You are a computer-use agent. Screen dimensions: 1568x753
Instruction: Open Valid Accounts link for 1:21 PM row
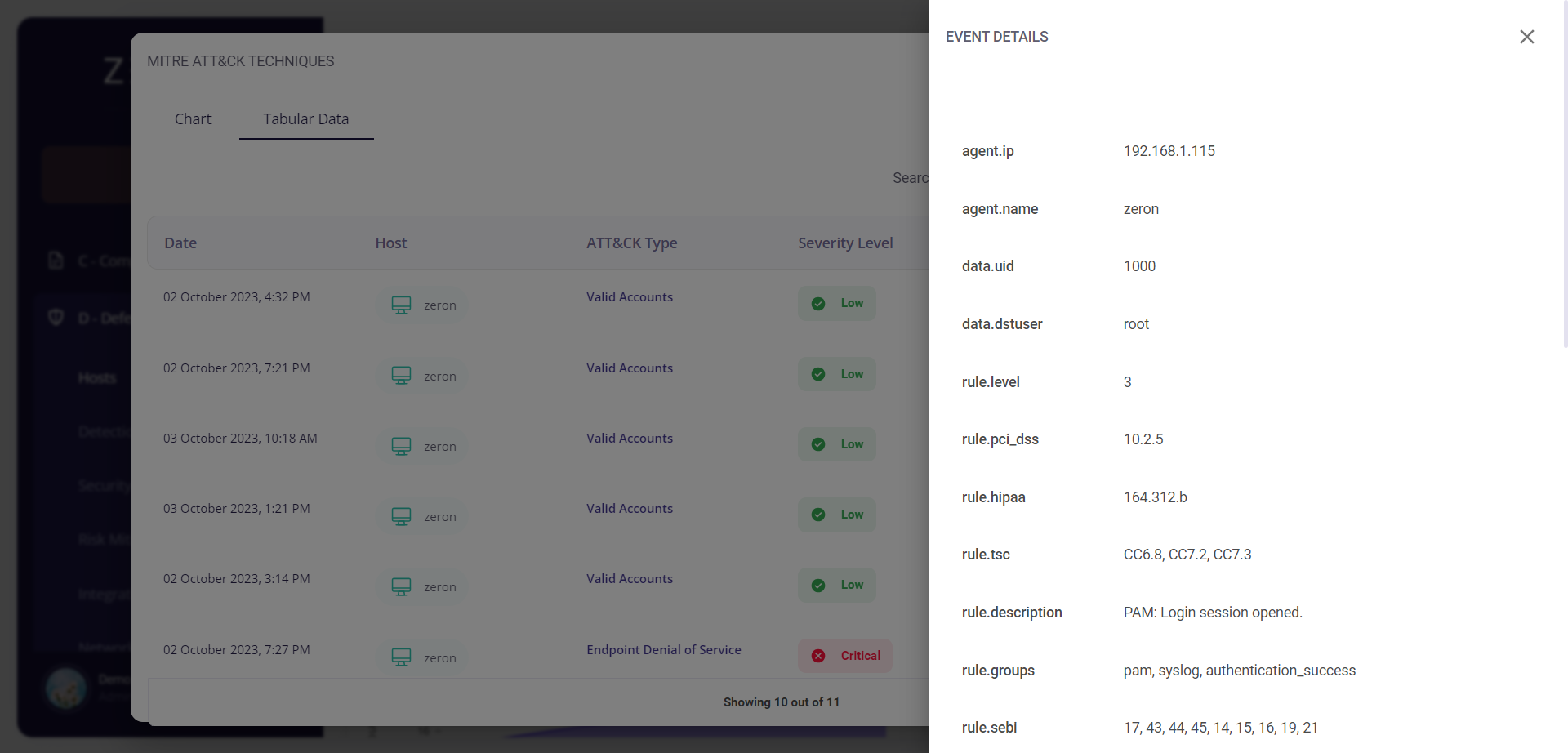(630, 509)
